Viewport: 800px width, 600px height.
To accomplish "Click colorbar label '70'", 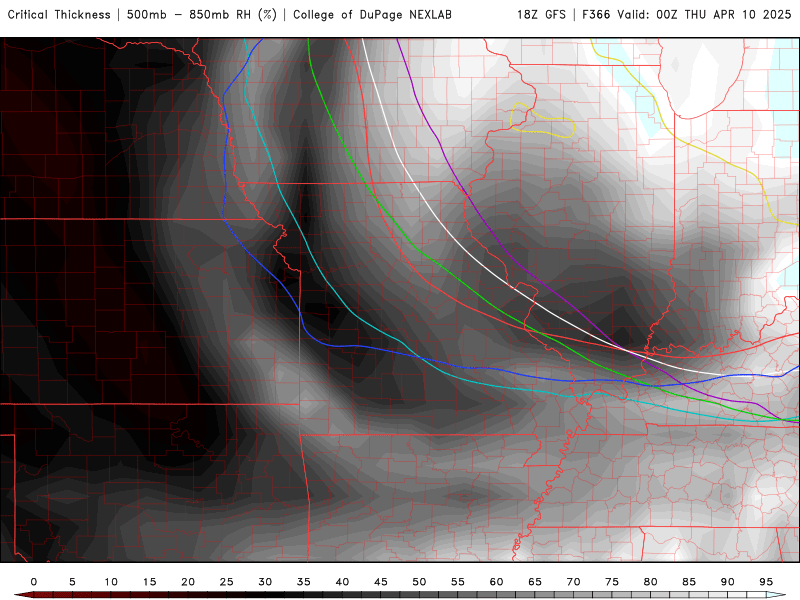I will (x=573, y=582).
